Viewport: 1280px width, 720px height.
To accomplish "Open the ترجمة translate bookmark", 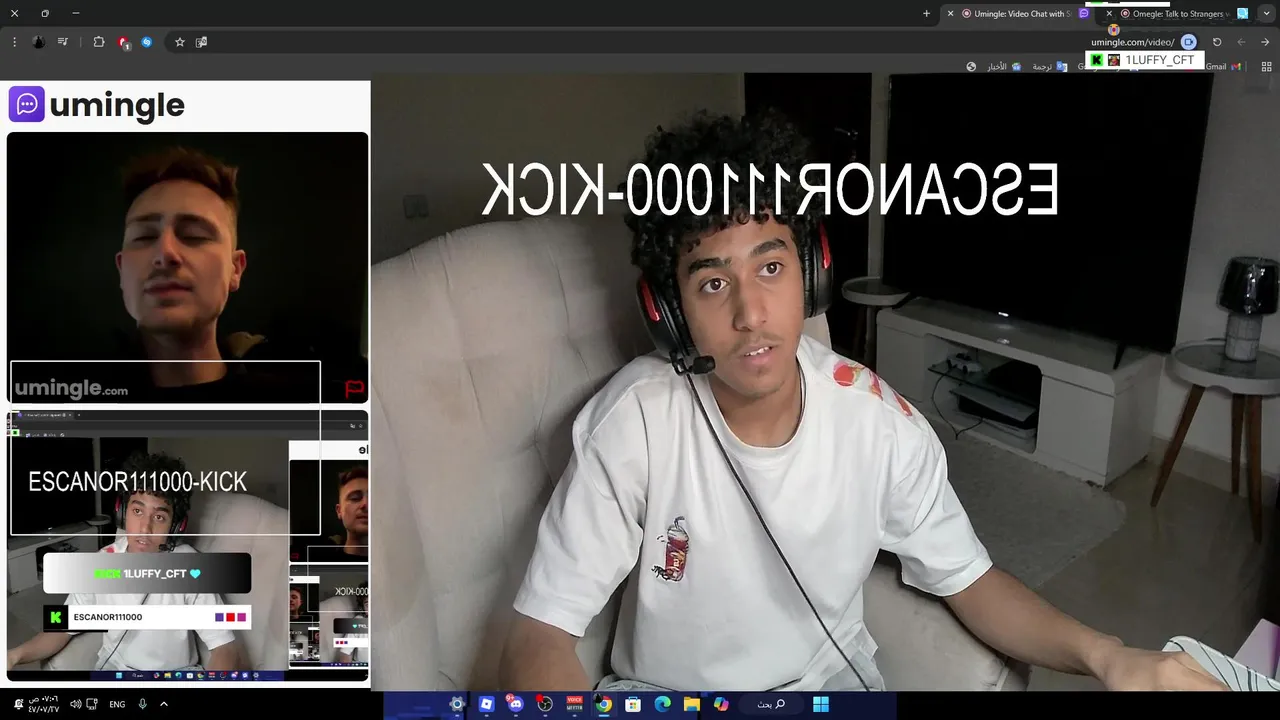I will click(1049, 67).
